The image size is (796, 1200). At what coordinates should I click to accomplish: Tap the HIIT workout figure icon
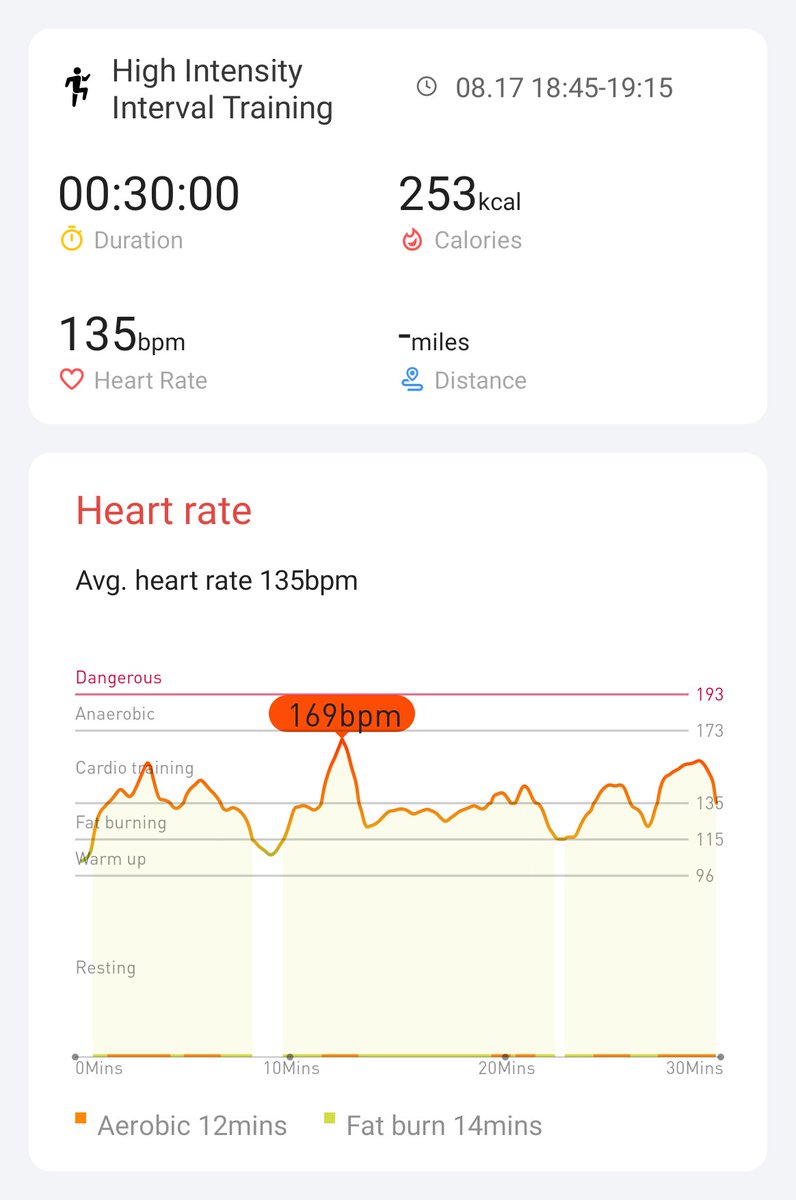click(x=77, y=87)
